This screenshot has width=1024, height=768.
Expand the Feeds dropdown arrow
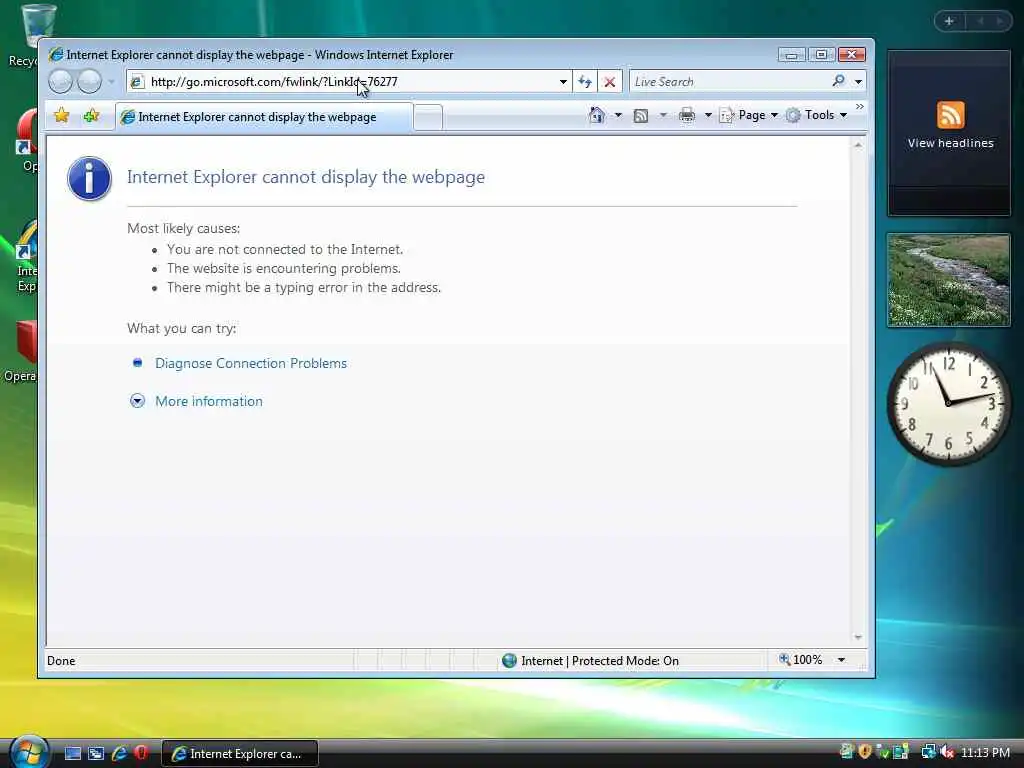[x=663, y=115]
